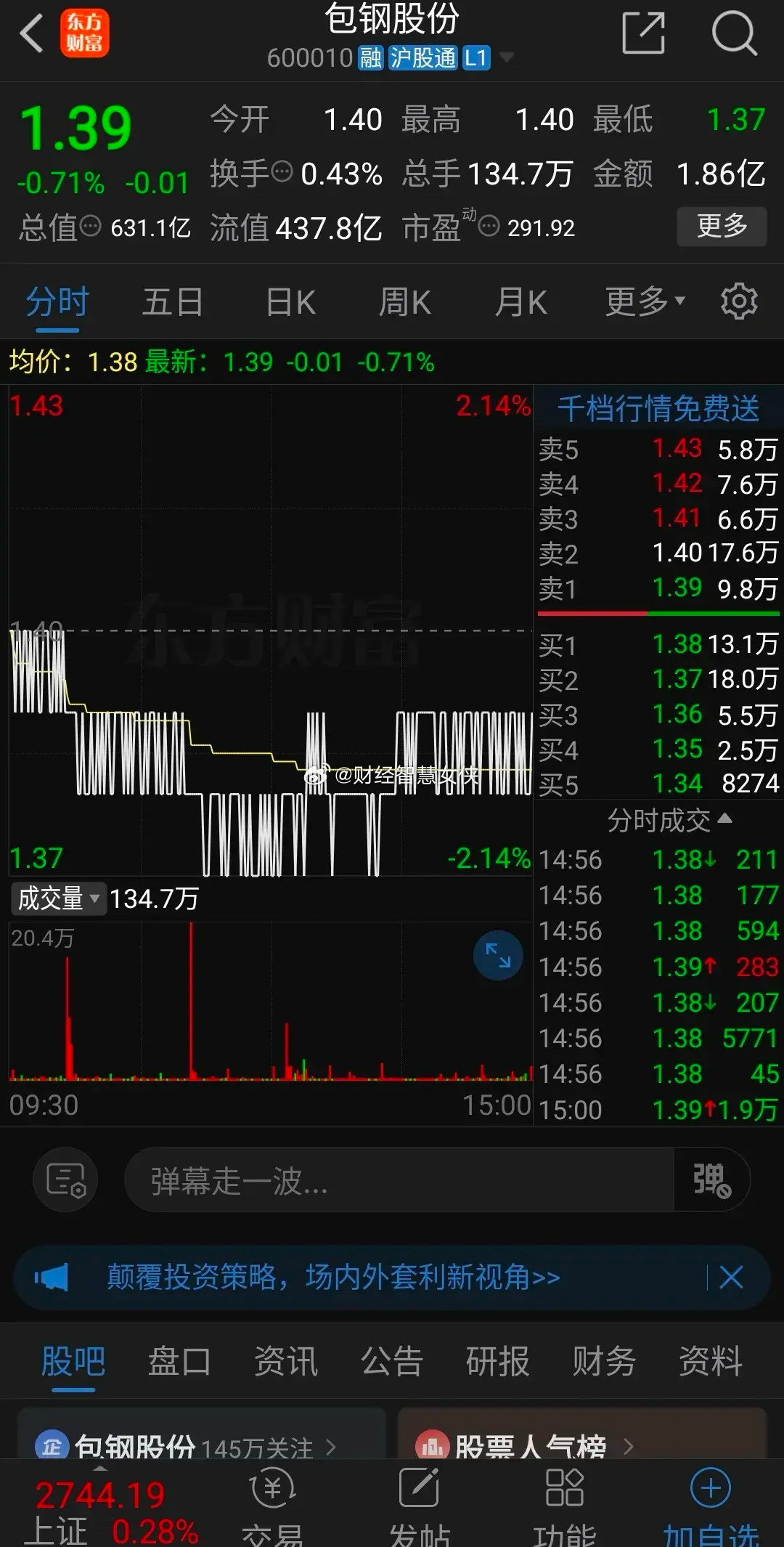Tap the buy/sell ratio bar
784x1547 pixels.
point(658,614)
